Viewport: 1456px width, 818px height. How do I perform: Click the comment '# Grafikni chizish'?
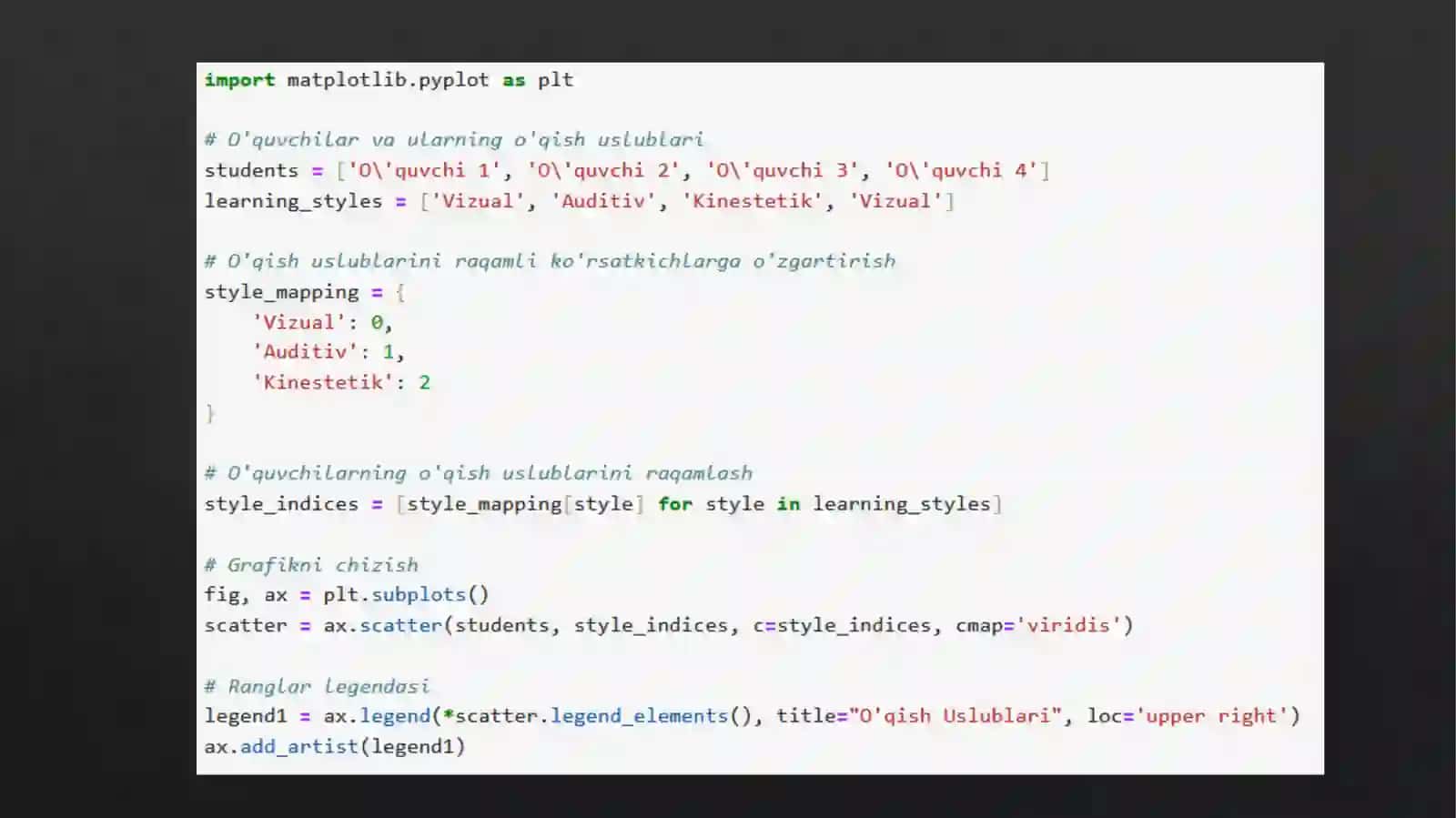[x=311, y=565]
